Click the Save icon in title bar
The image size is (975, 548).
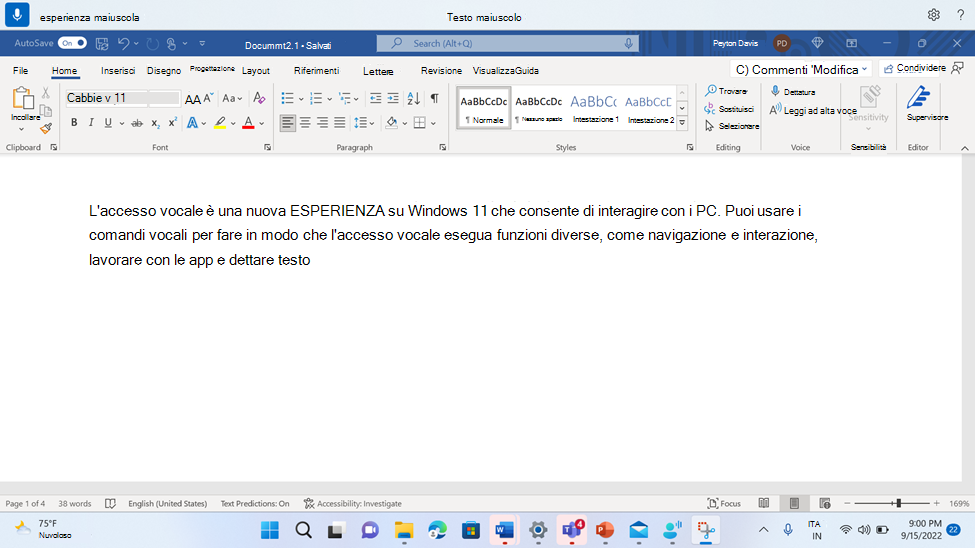pyautogui.click(x=102, y=44)
